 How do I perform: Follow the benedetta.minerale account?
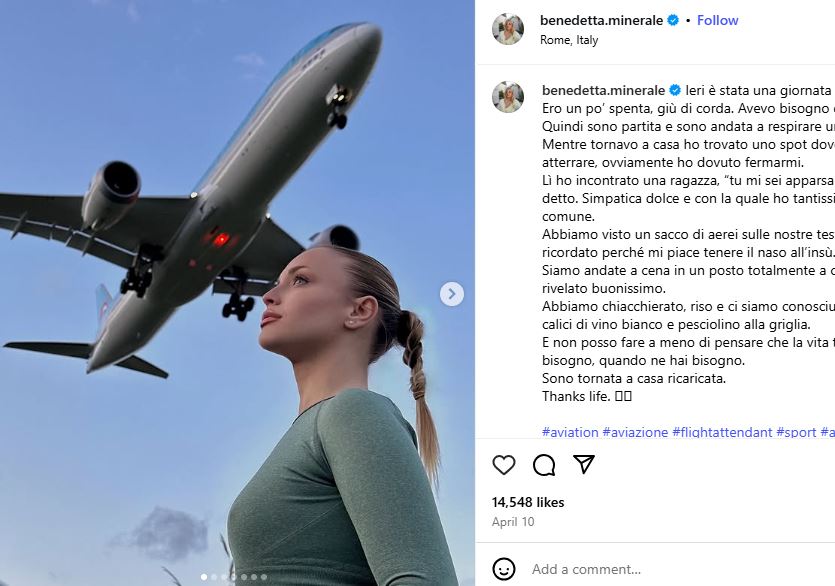pos(717,20)
